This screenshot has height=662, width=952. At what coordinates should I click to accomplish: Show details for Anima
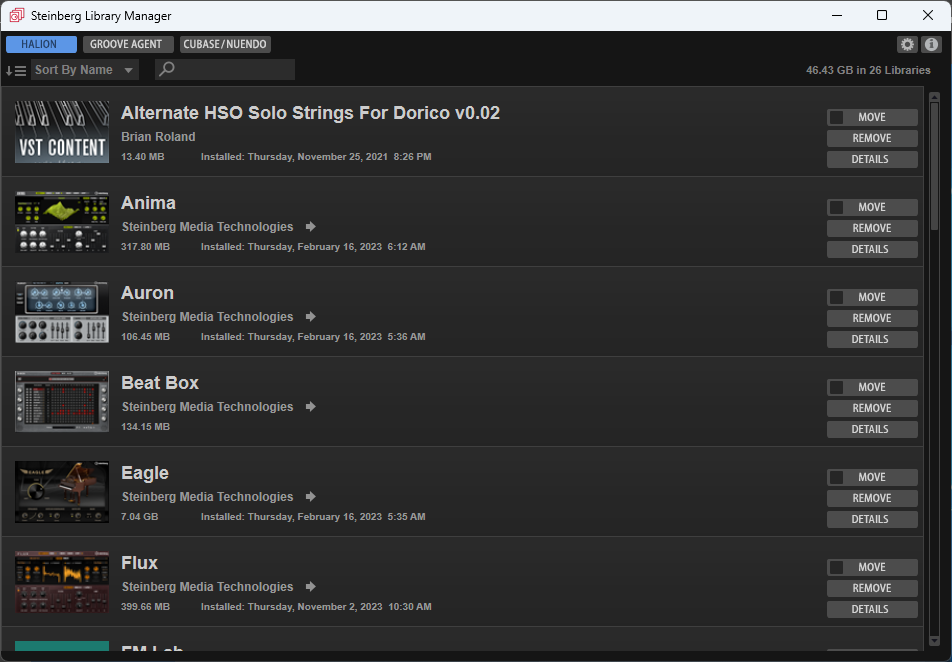point(872,249)
